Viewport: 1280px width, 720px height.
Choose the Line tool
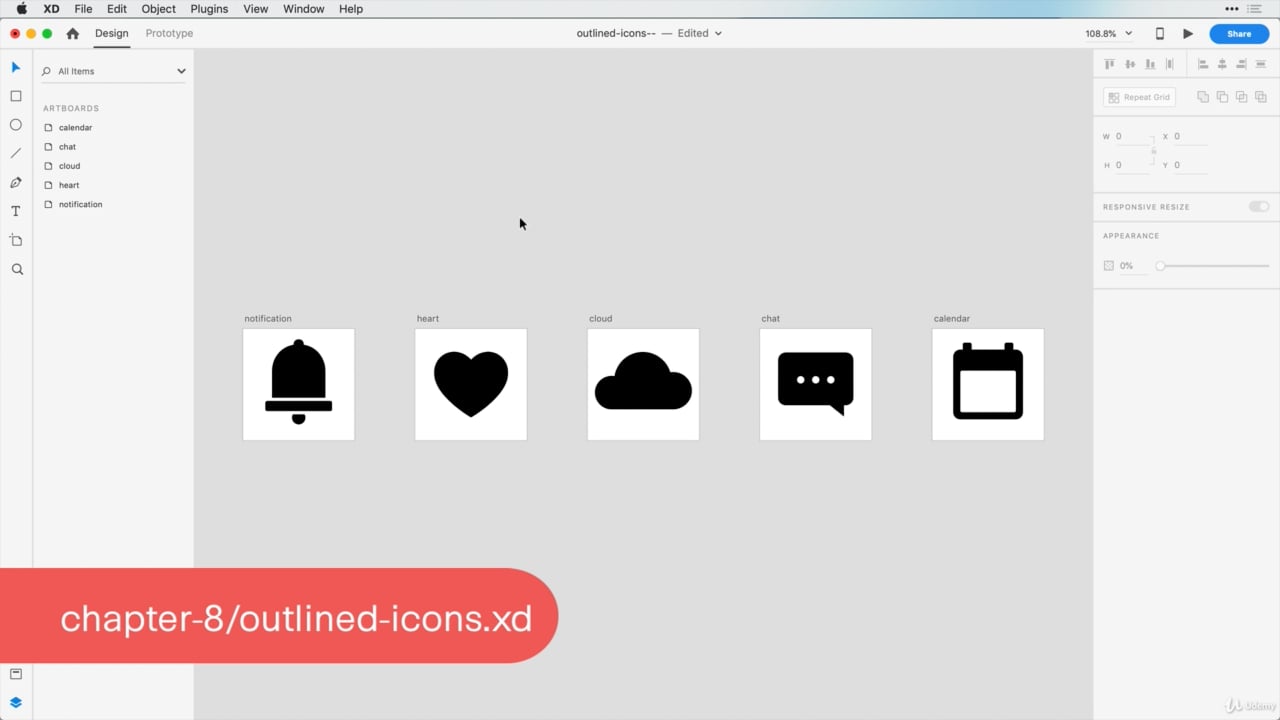(x=16, y=154)
